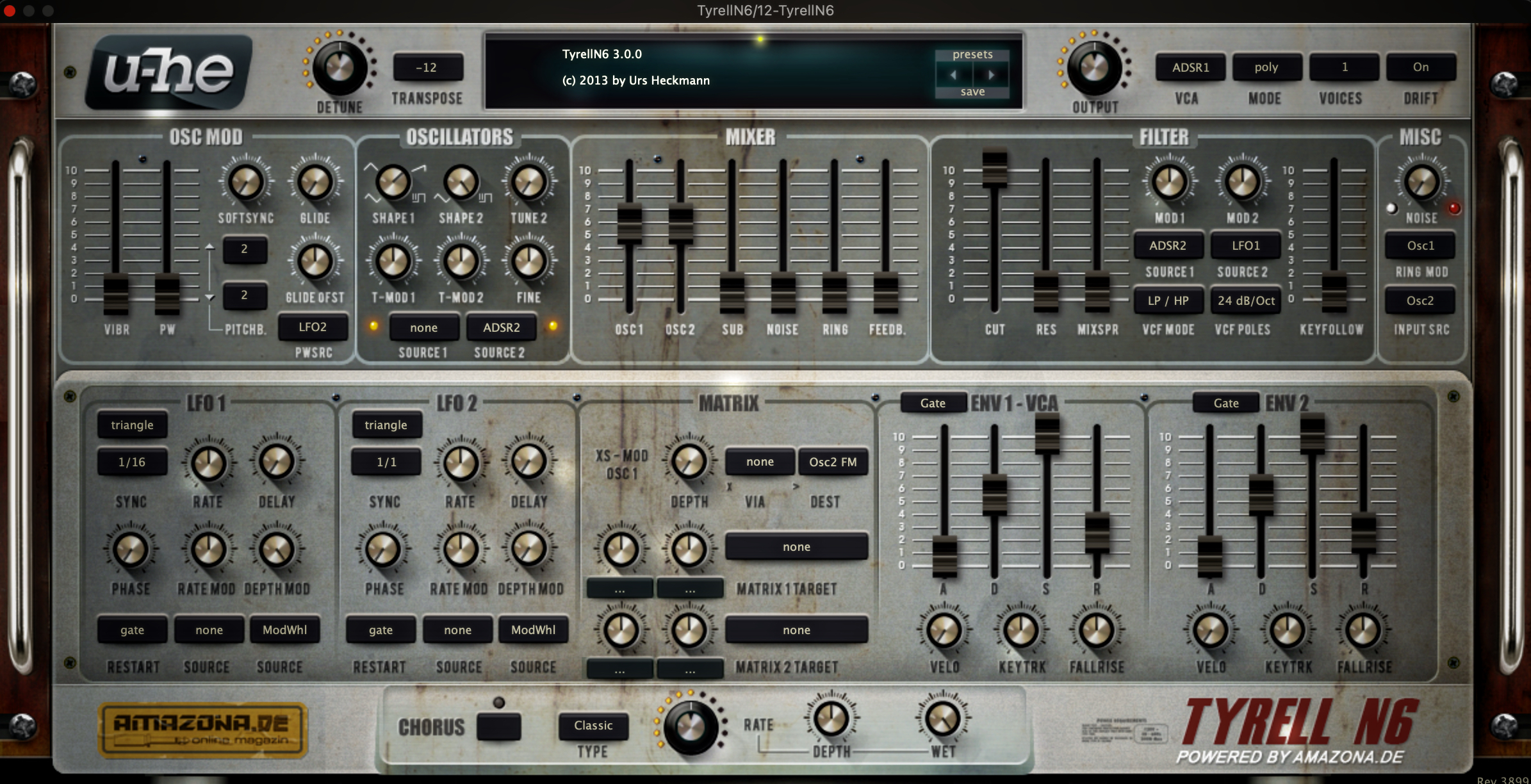Open the LFO2 PWSRC selector
This screenshot has height=784, width=1531.
tap(313, 327)
